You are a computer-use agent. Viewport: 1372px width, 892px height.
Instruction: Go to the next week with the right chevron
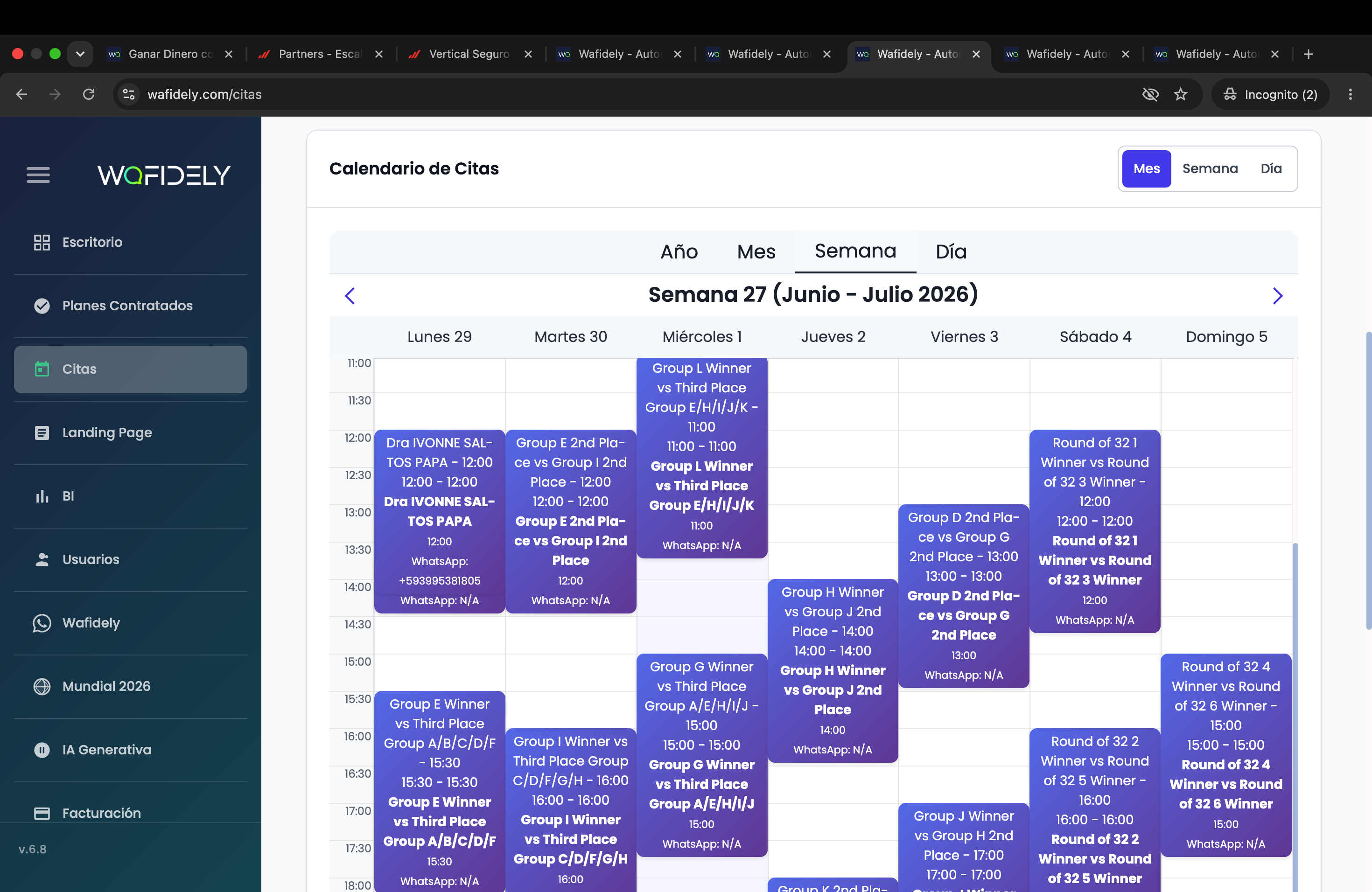tap(1277, 296)
